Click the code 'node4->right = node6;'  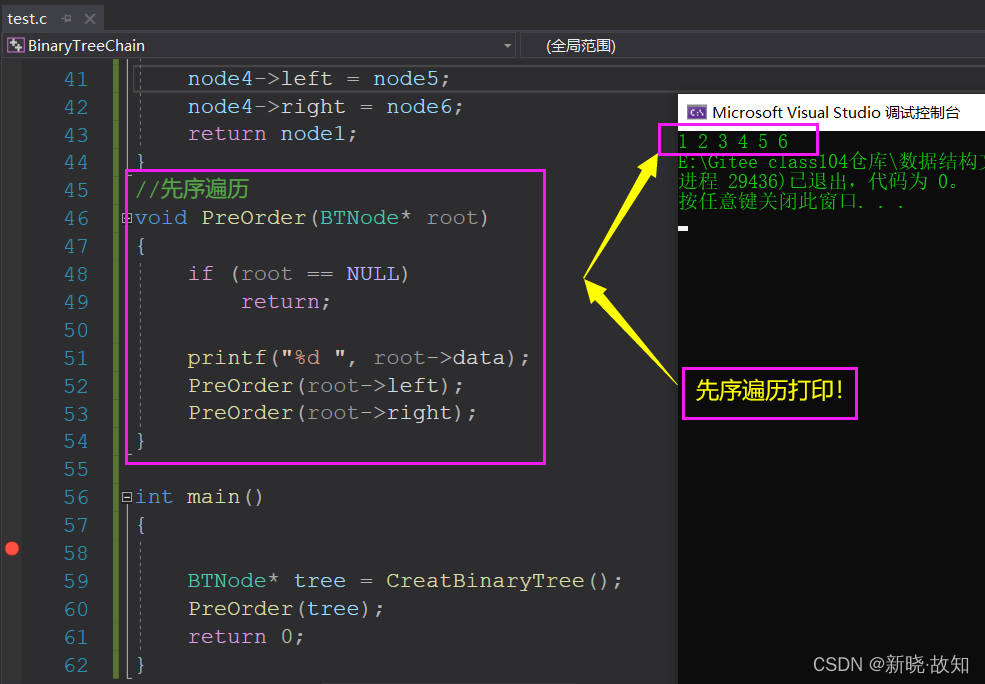pyautogui.click(x=325, y=107)
